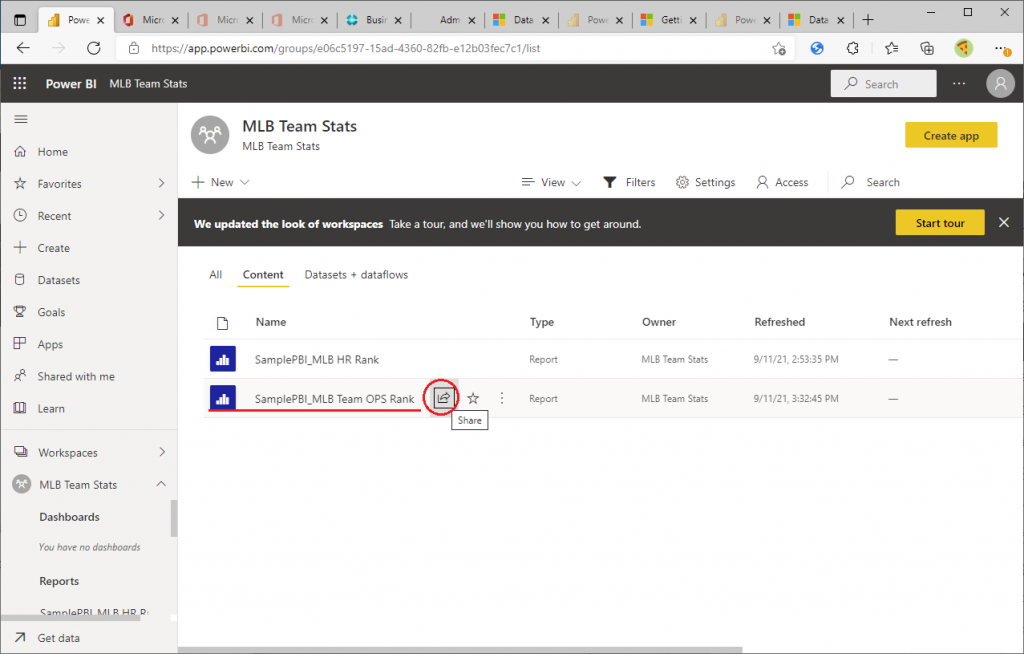Dismiss the workspace tour banner
Viewport: 1024px width, 654px height.
coord(1004,222)
